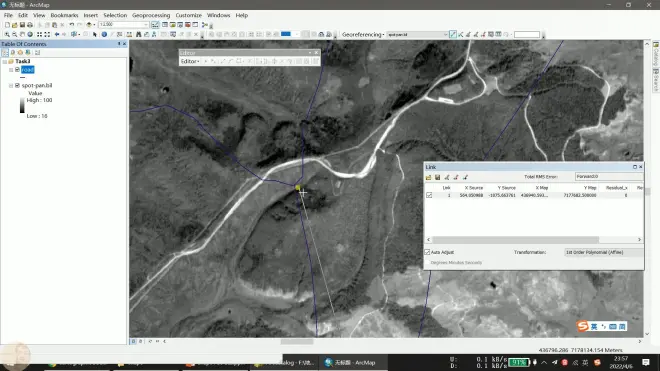
Task: Open the Georeferencing dropdown menu
Action: pos(363,35)
